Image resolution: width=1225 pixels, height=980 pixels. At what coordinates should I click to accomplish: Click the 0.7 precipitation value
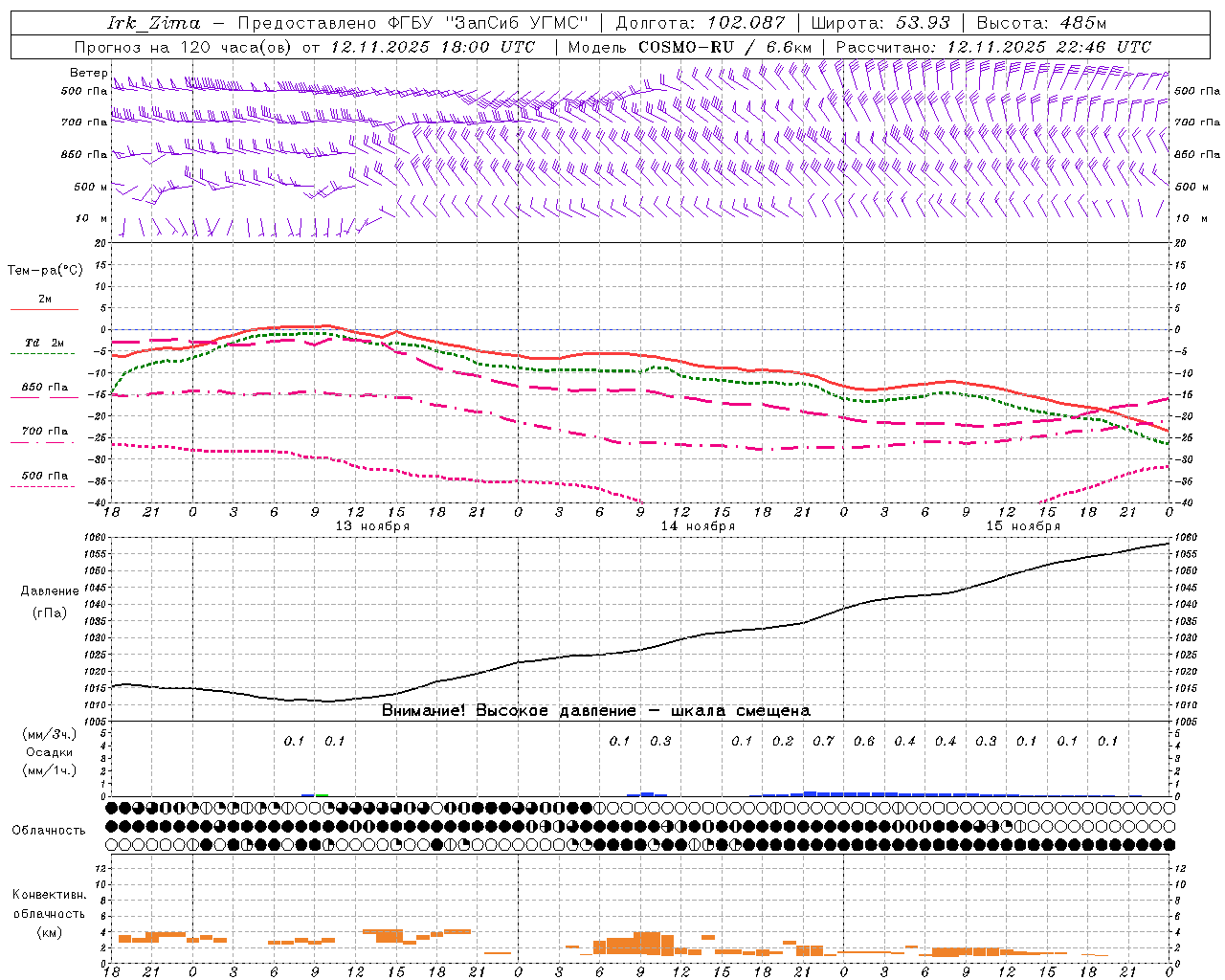coord(823,742)
